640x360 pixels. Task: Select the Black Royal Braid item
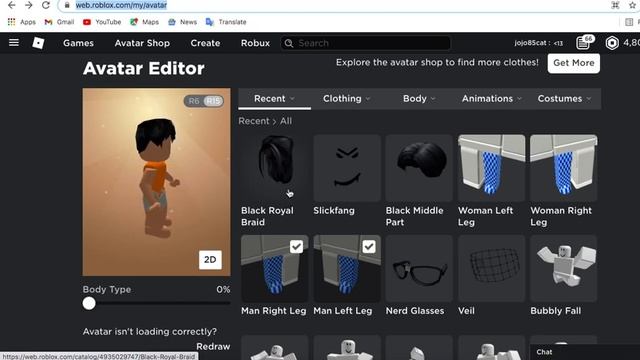[274, 168]
